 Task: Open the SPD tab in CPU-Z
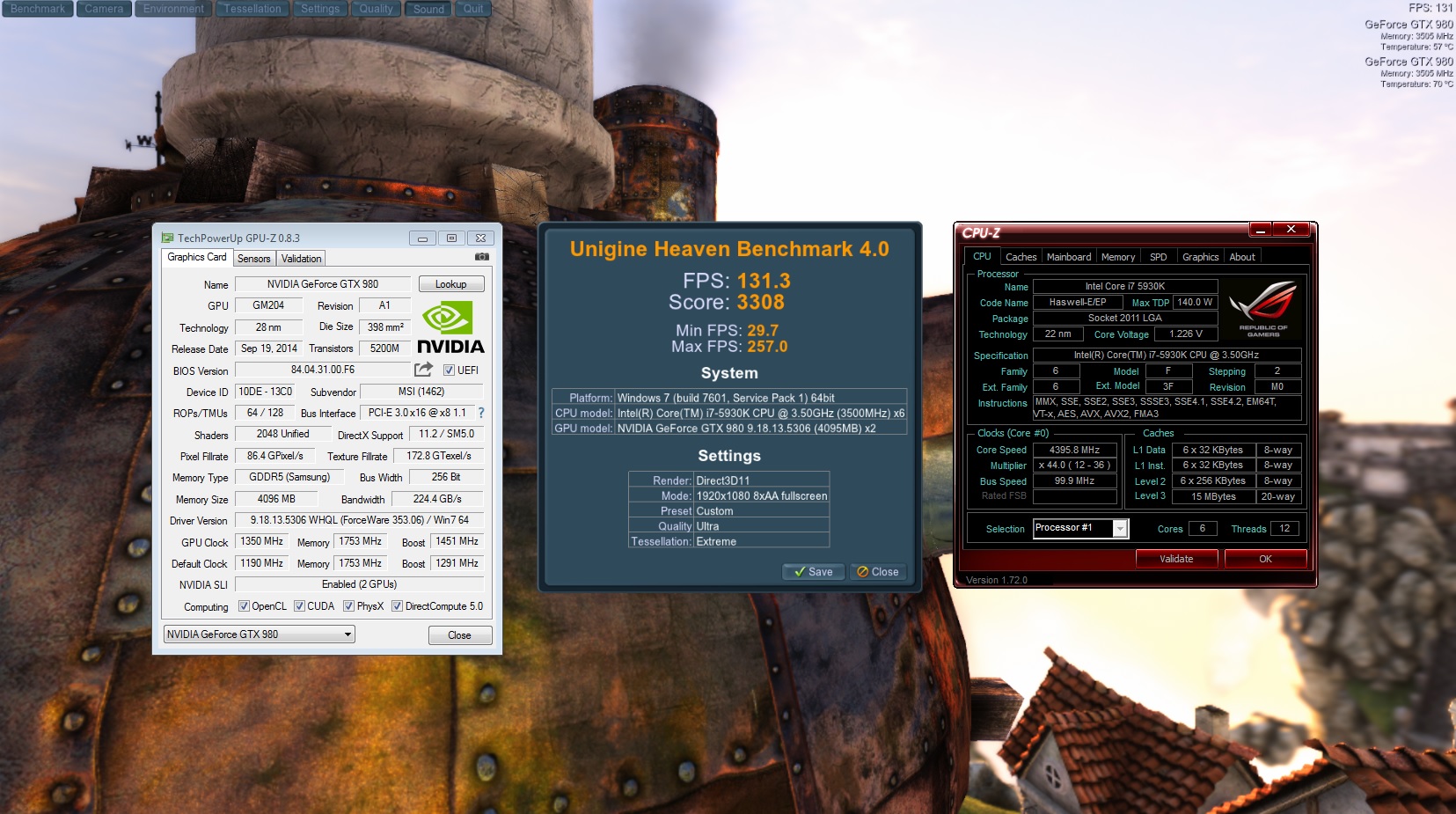coord(1158,257)
